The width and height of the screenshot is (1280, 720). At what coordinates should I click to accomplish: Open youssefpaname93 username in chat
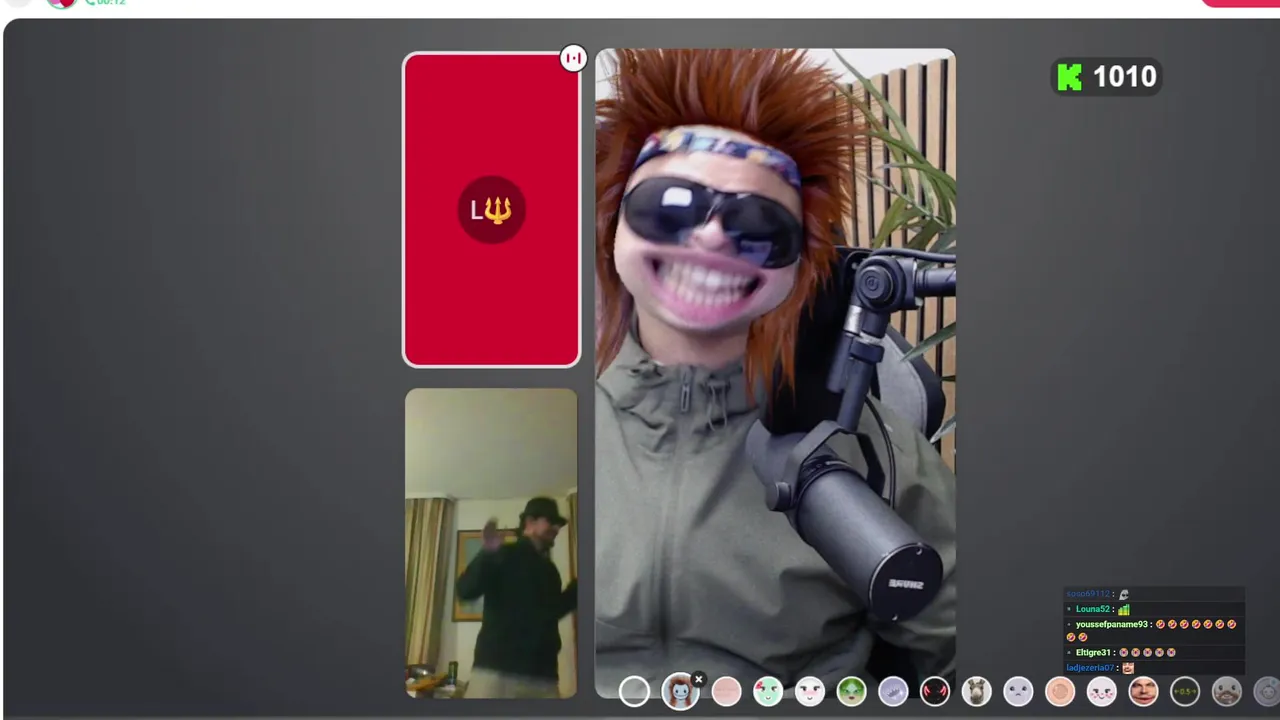tap(1111, 624)
